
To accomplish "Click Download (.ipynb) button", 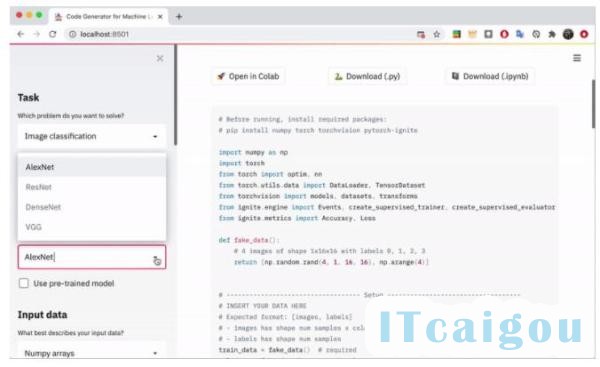I will click(x=490, y=76).
